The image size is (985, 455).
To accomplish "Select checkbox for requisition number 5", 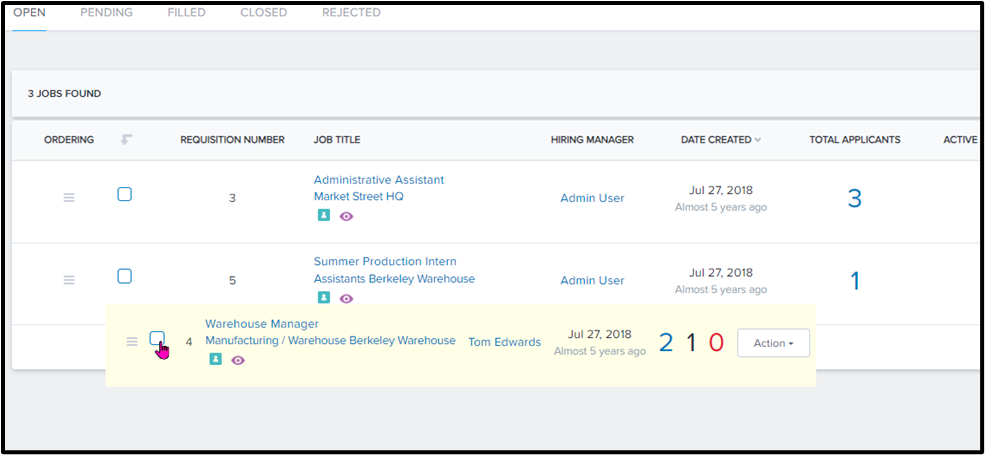I will pos(125,276).
